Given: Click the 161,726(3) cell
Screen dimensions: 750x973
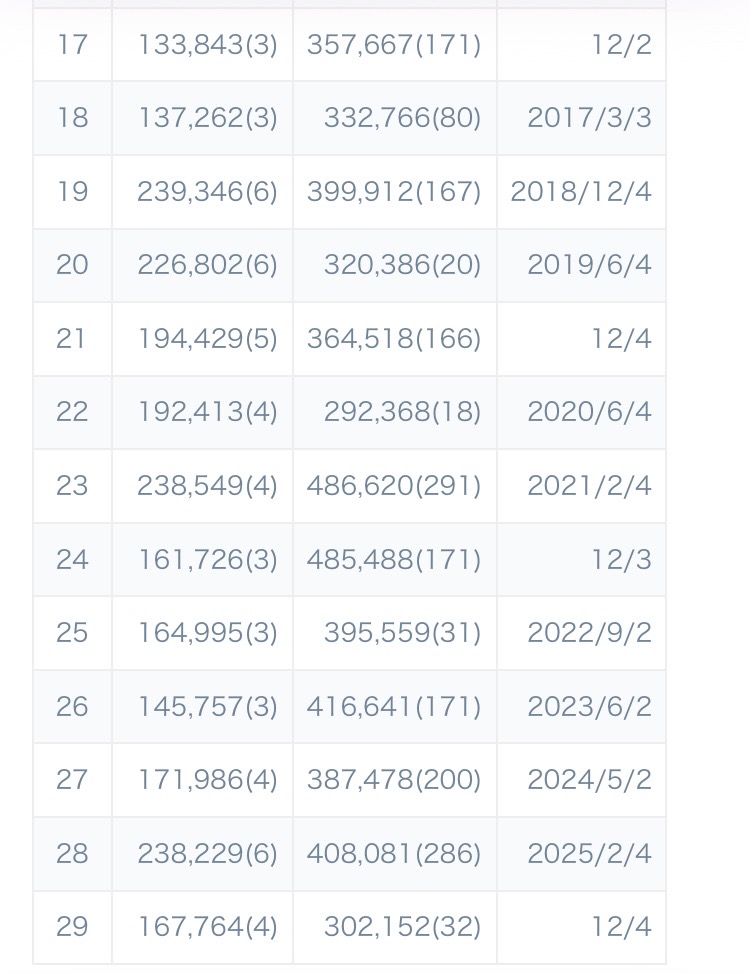Looking at the screenshot, I should coord(207,560).
